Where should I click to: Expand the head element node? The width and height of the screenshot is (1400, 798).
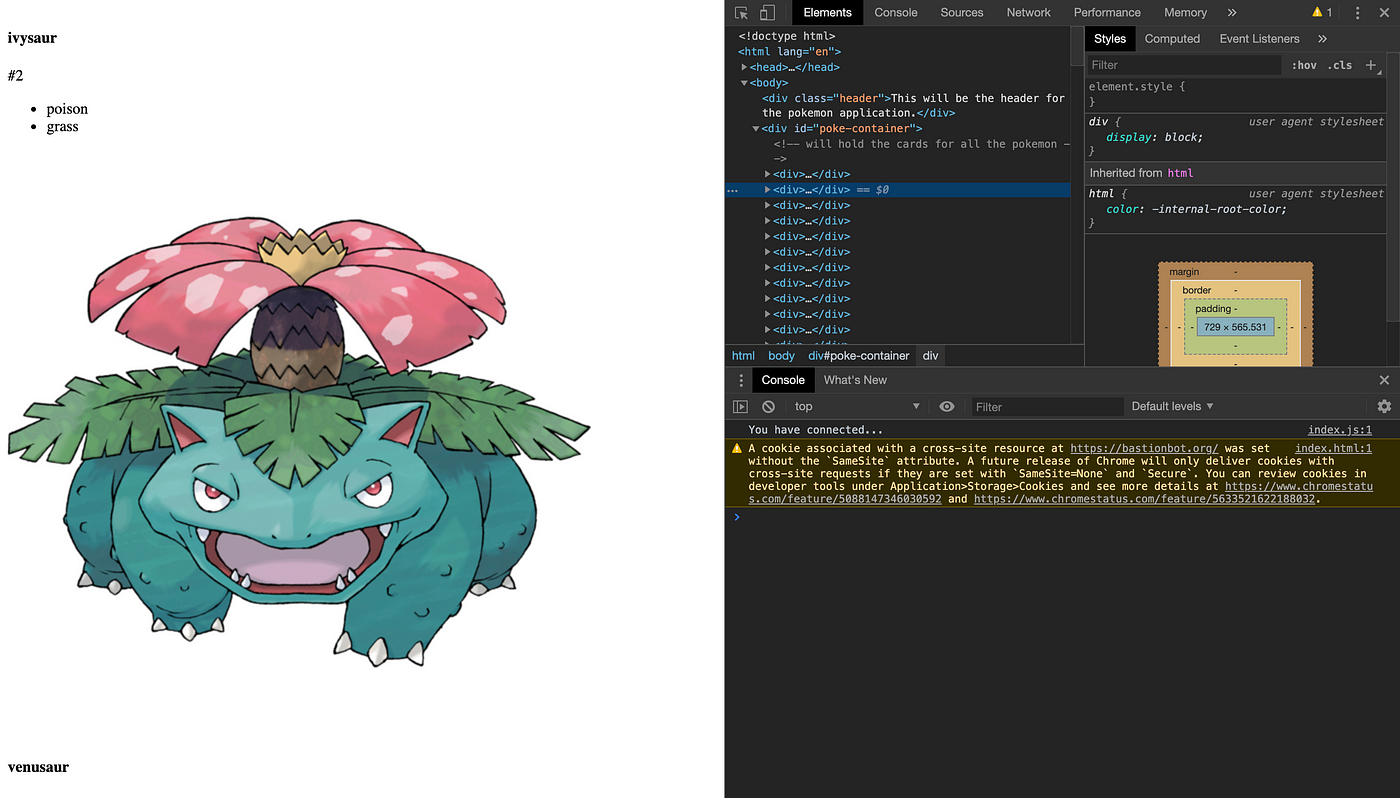pyautogui.click(x=744, y=67)
